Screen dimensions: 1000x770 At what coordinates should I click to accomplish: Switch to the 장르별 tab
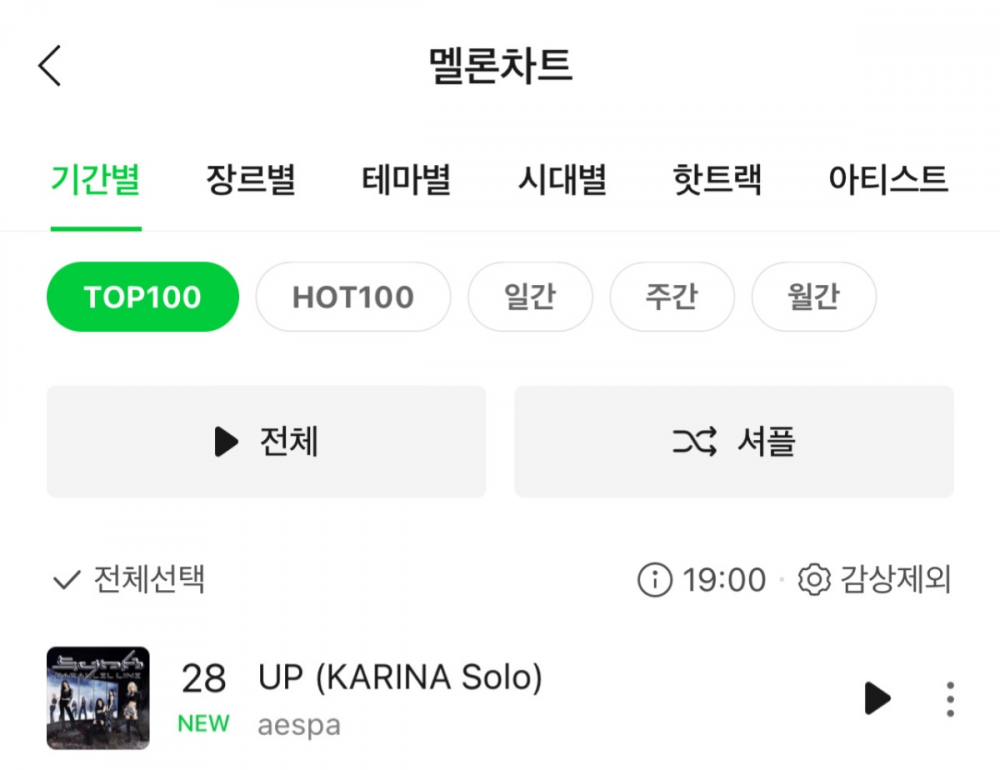click(251, 179)
